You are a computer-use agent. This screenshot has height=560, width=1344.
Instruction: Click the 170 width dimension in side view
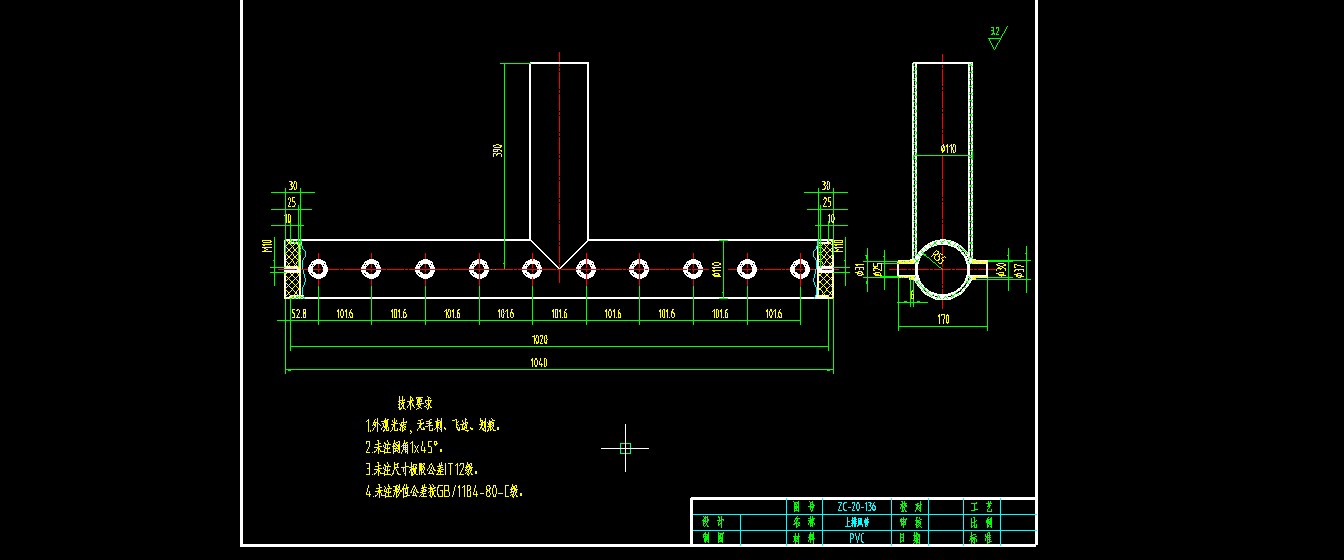pos(943,320)
